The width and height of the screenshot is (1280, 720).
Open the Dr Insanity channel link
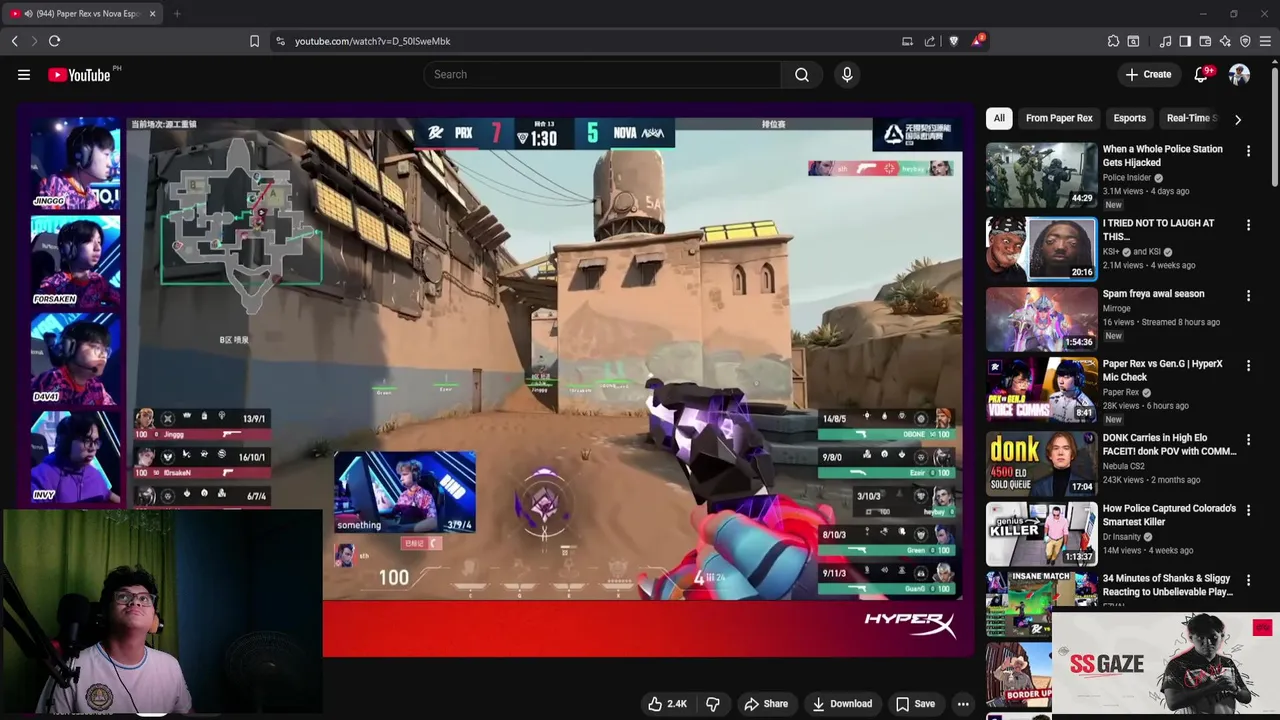pyautogui.click(x=1122, y=537)
